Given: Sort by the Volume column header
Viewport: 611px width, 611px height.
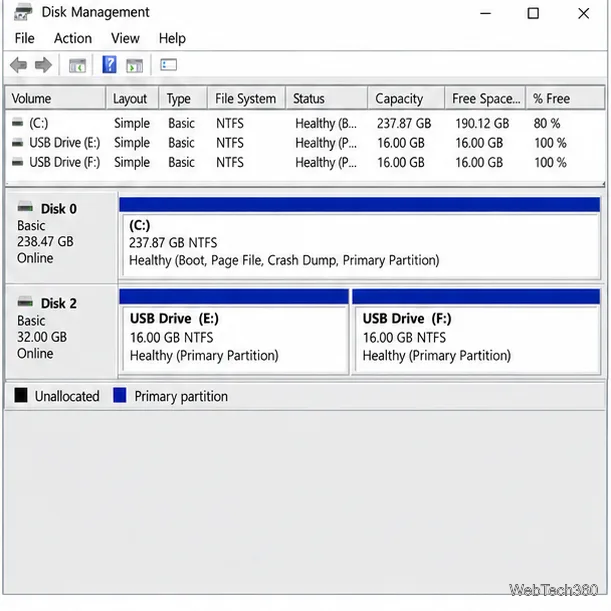Looking at the screenshot, I should click(55, 98).
